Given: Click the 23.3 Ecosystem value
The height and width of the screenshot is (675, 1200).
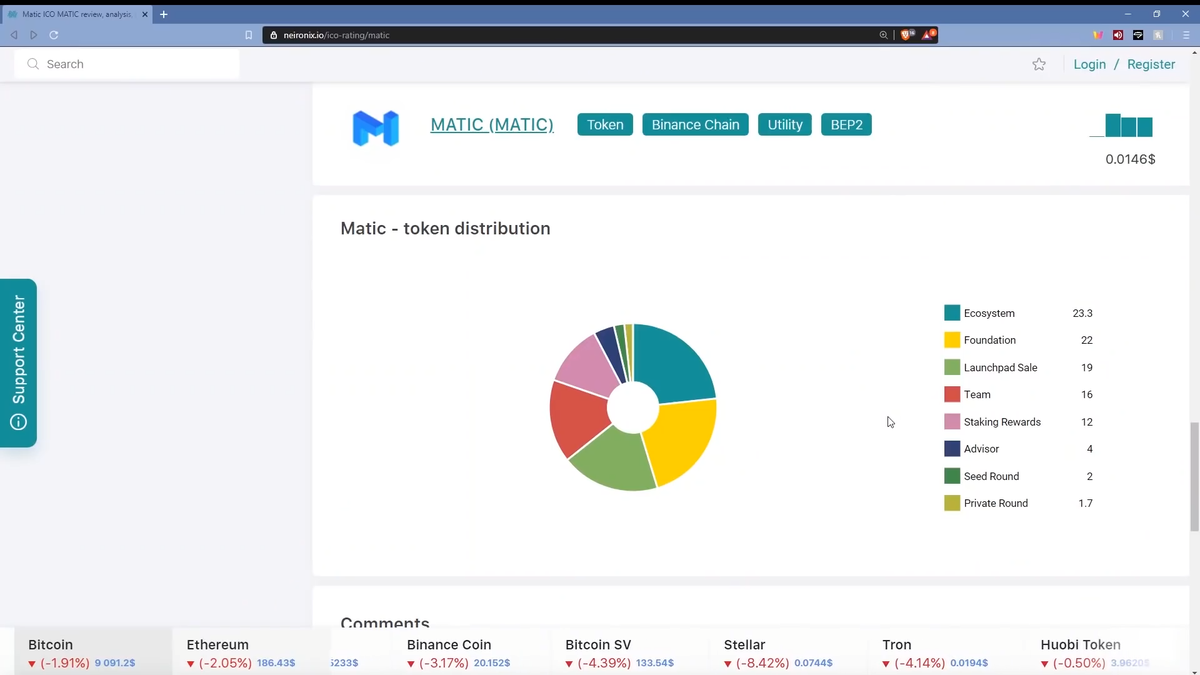Looking at the screenshot, I should pos(1082,313).
